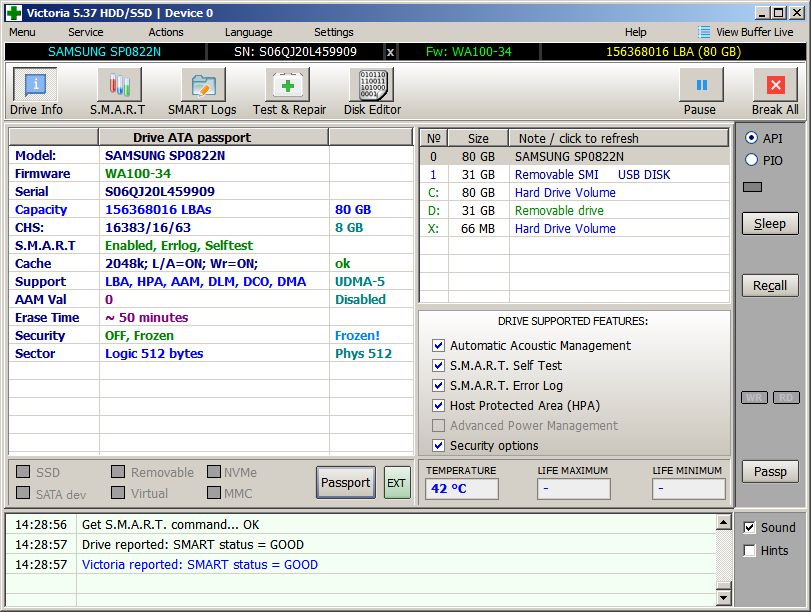Viewport: 811px width, 612px height.
Task: Click the x beside the serial number
Action: click(391, 52)
